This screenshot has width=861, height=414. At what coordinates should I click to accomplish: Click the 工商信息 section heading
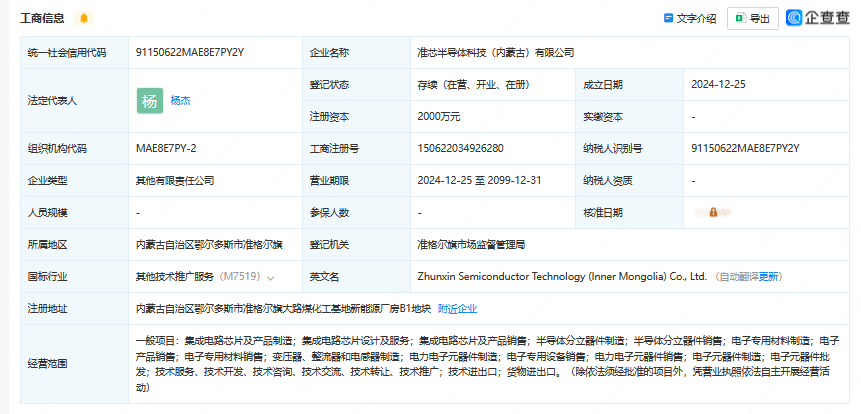click(42, 18)
